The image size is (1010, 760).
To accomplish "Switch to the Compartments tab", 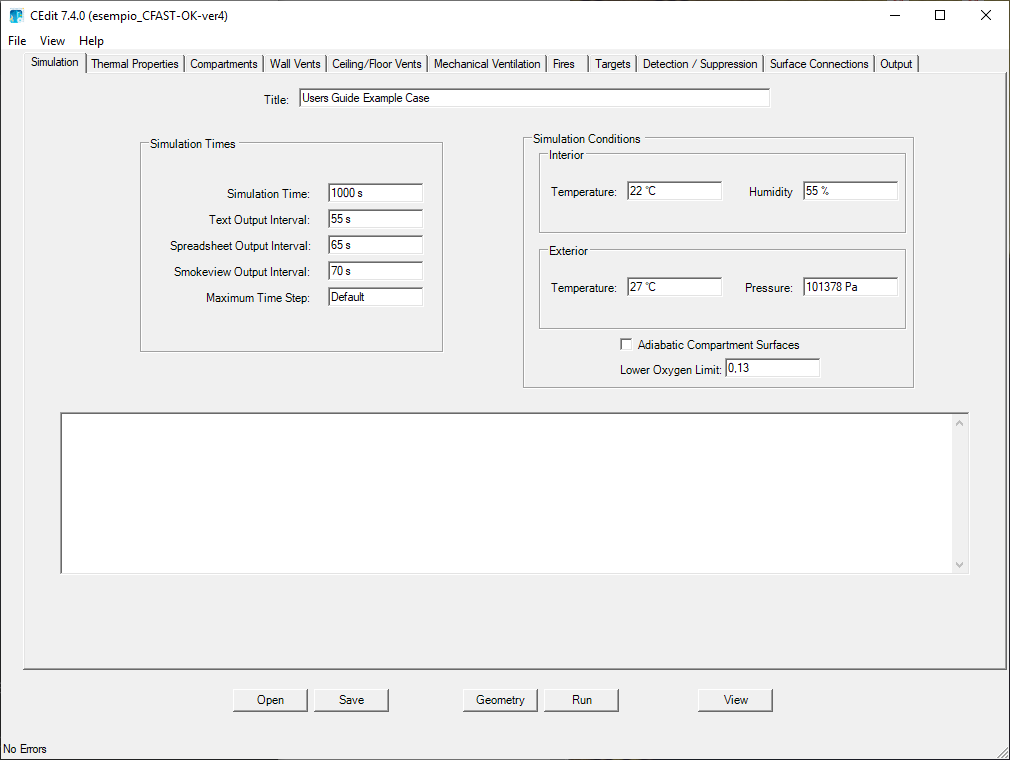I will (x=224, y=64).
